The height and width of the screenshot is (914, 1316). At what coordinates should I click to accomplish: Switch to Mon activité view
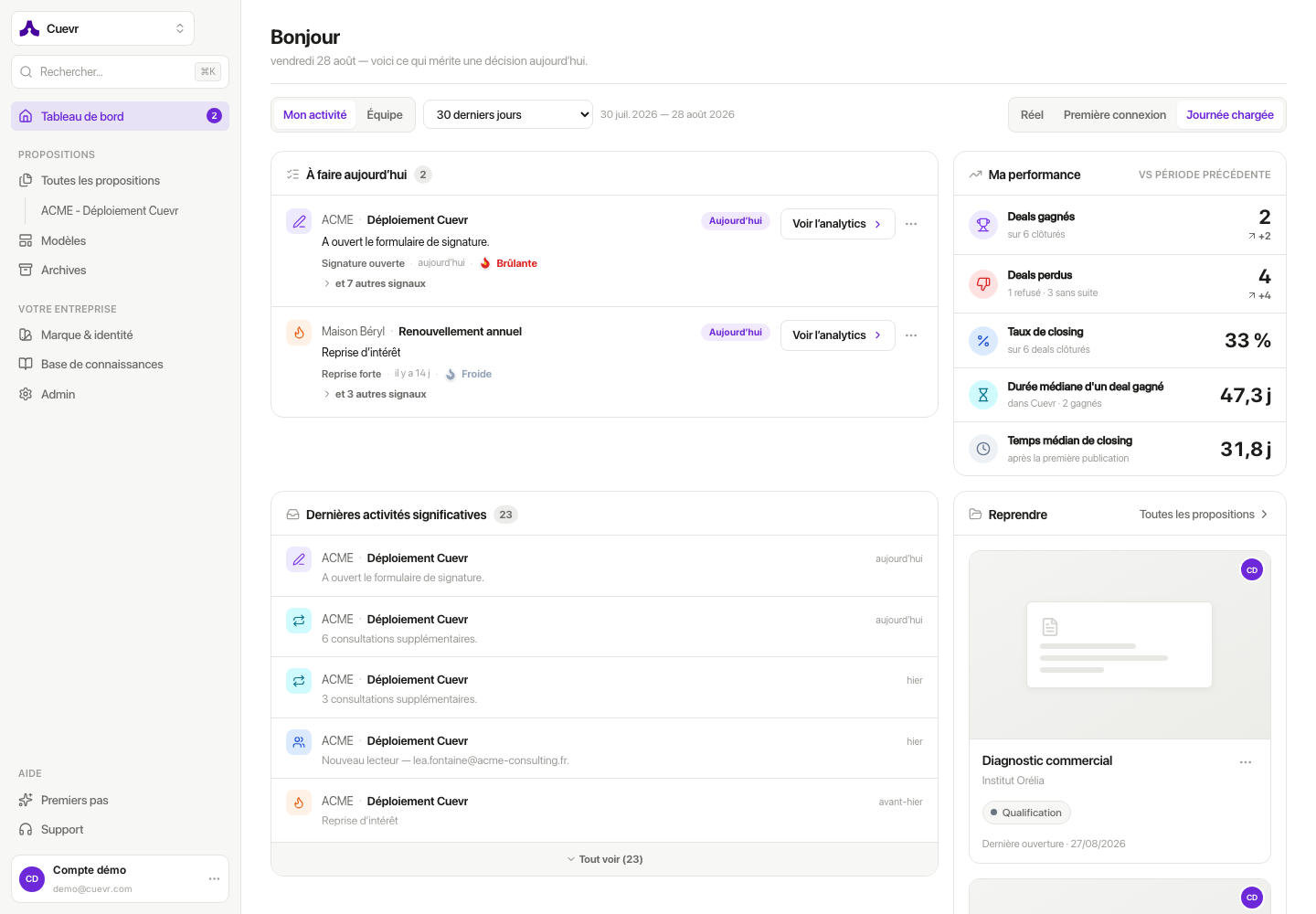tap(315, 115)
